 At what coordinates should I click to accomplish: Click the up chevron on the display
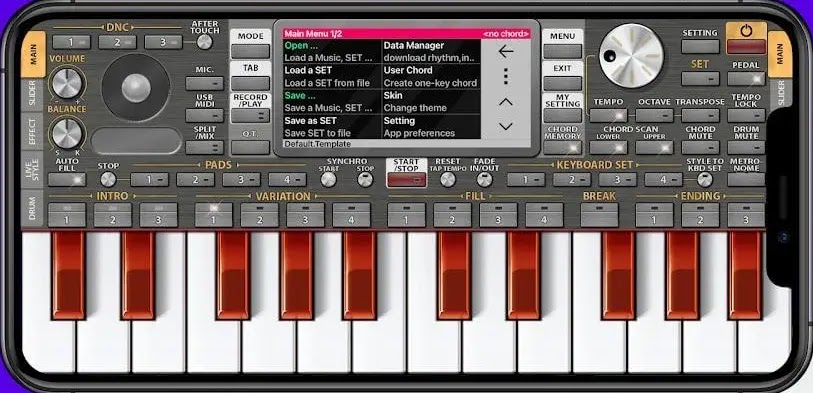(x=506, y=102)
